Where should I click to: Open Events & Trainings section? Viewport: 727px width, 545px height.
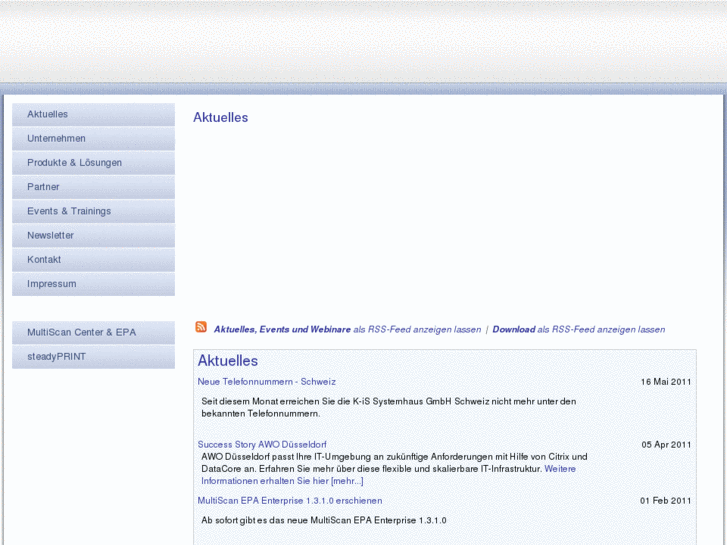coord(93,211)
